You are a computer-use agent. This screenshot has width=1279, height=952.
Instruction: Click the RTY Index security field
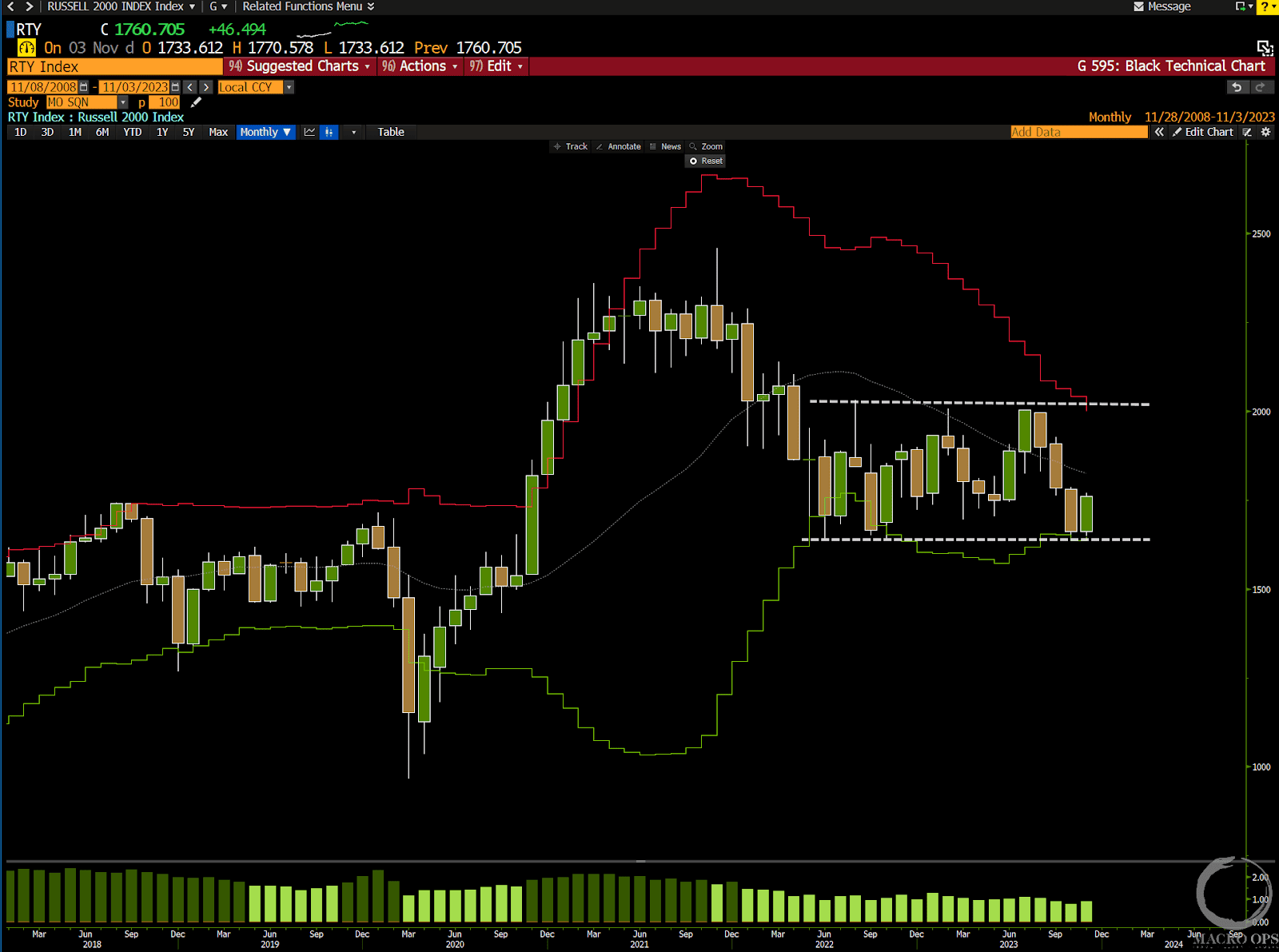(114, 66)
